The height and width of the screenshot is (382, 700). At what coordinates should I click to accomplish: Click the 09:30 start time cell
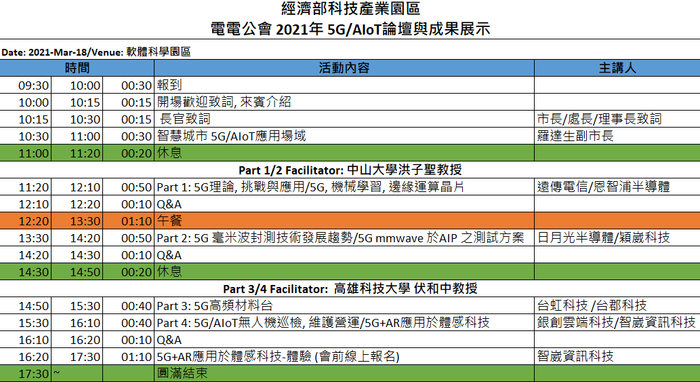[x=25, y=85]
